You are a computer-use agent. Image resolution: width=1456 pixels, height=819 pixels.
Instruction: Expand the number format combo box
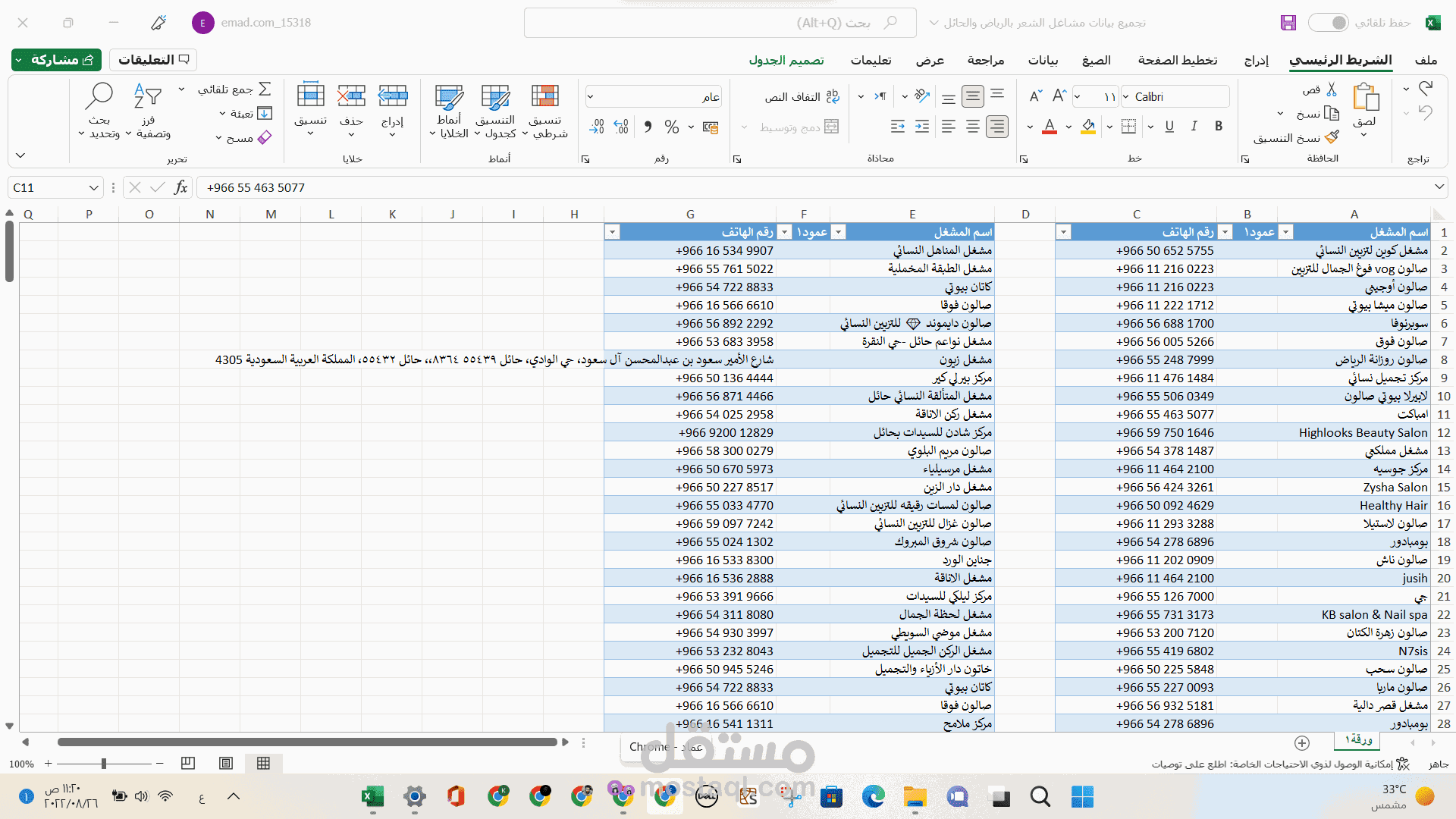click(591, 96)
